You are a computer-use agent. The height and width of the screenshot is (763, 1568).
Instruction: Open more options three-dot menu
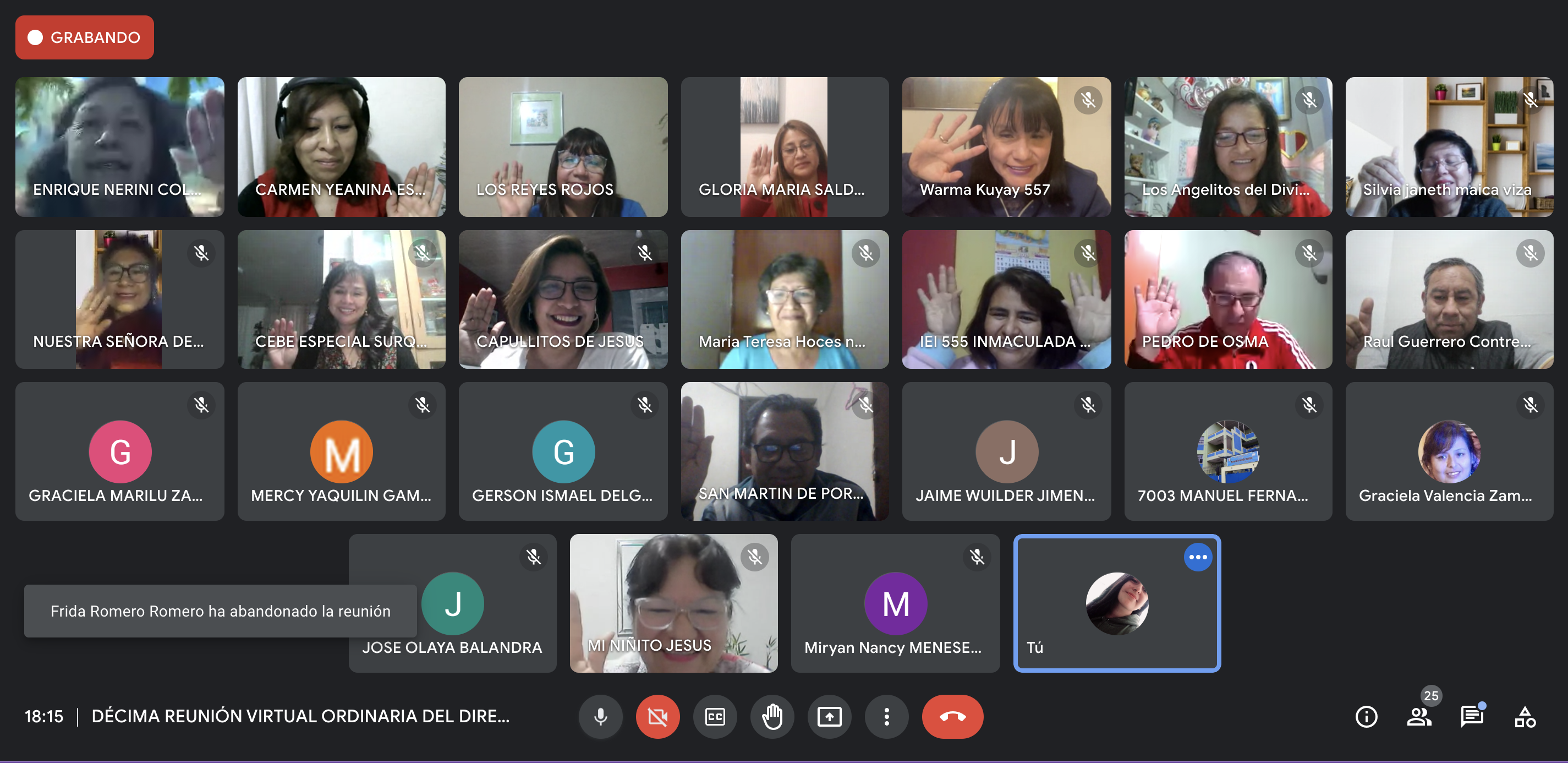tap(886, 717)
